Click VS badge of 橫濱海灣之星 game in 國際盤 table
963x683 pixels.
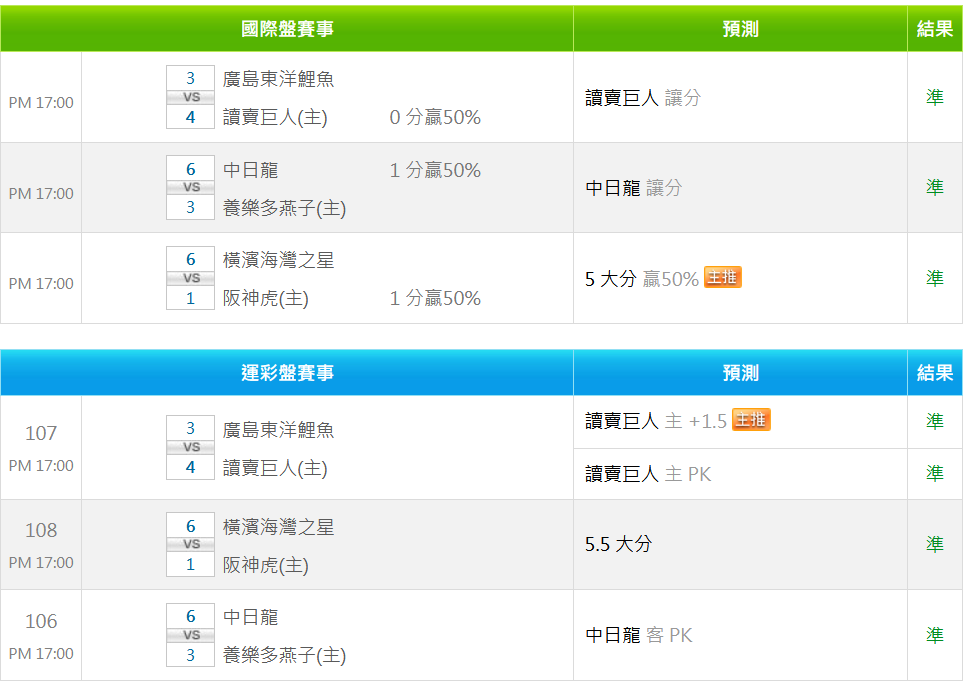pos(190,278)
